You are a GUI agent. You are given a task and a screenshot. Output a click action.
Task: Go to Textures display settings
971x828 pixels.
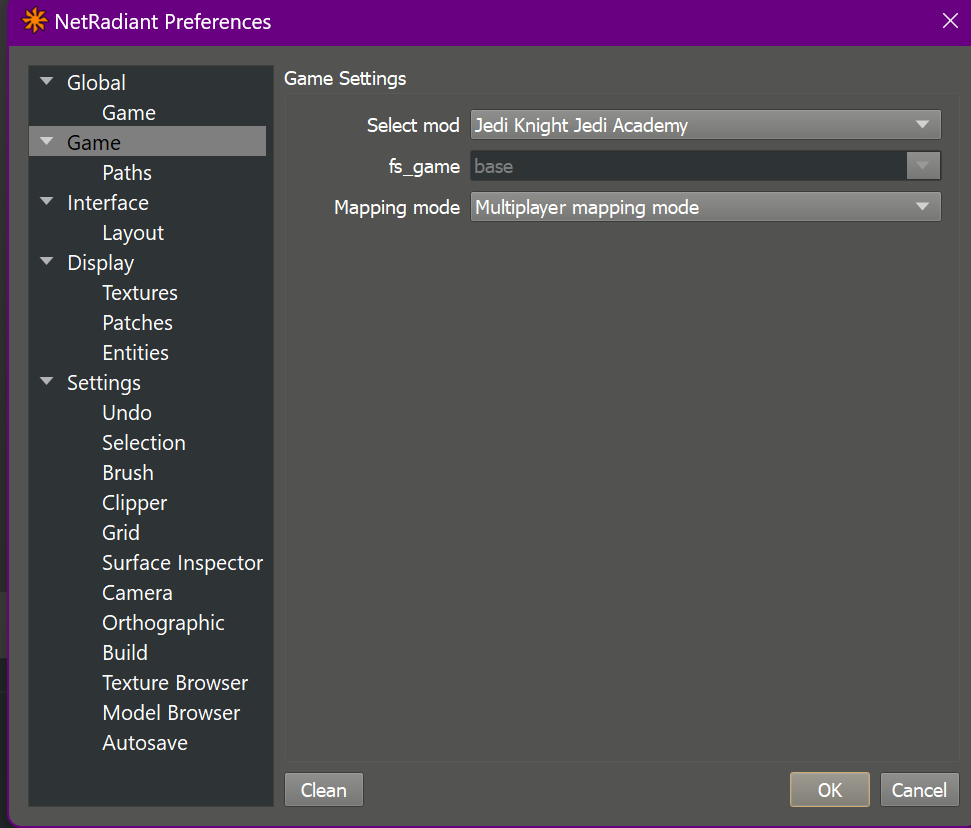tap(140, 293)
